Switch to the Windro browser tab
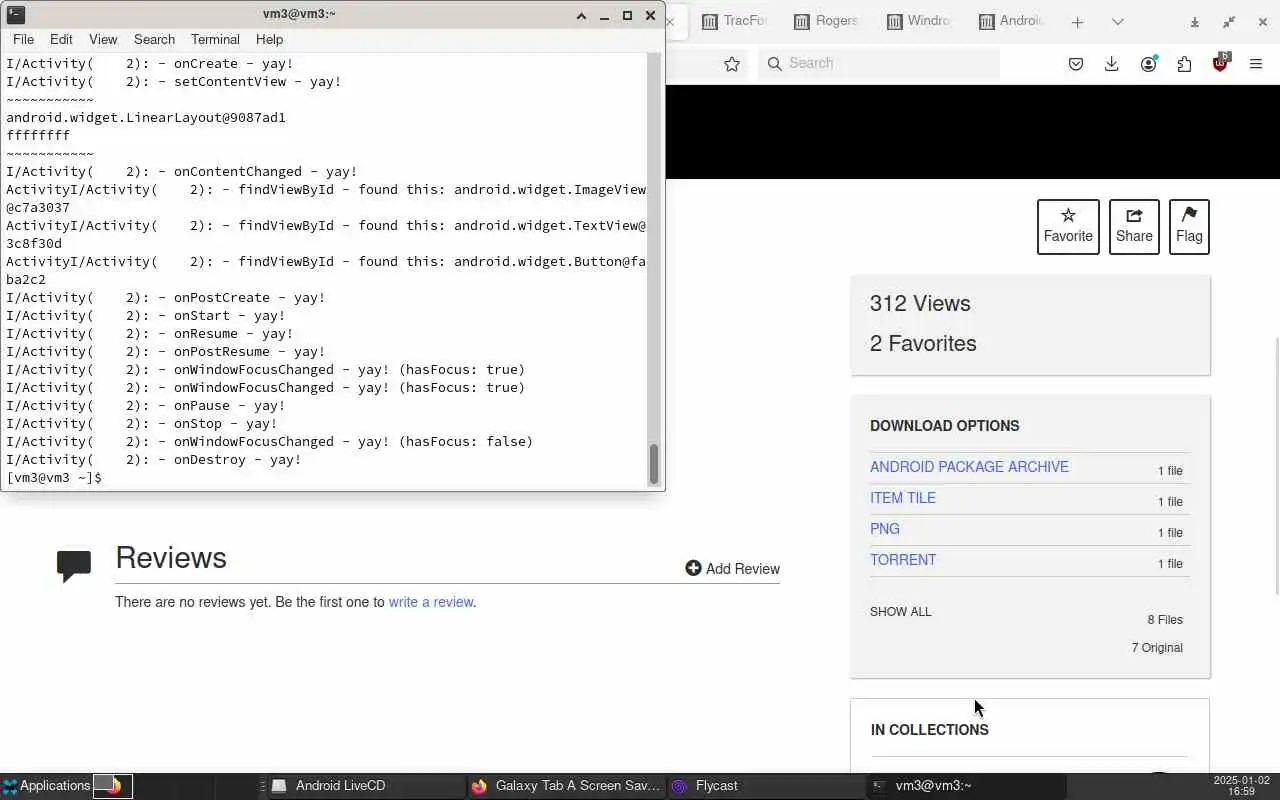 (x=918, y=21)
